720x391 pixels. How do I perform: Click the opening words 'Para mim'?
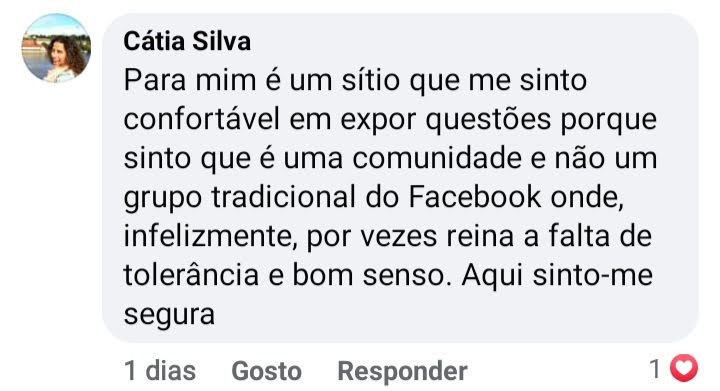190,80
